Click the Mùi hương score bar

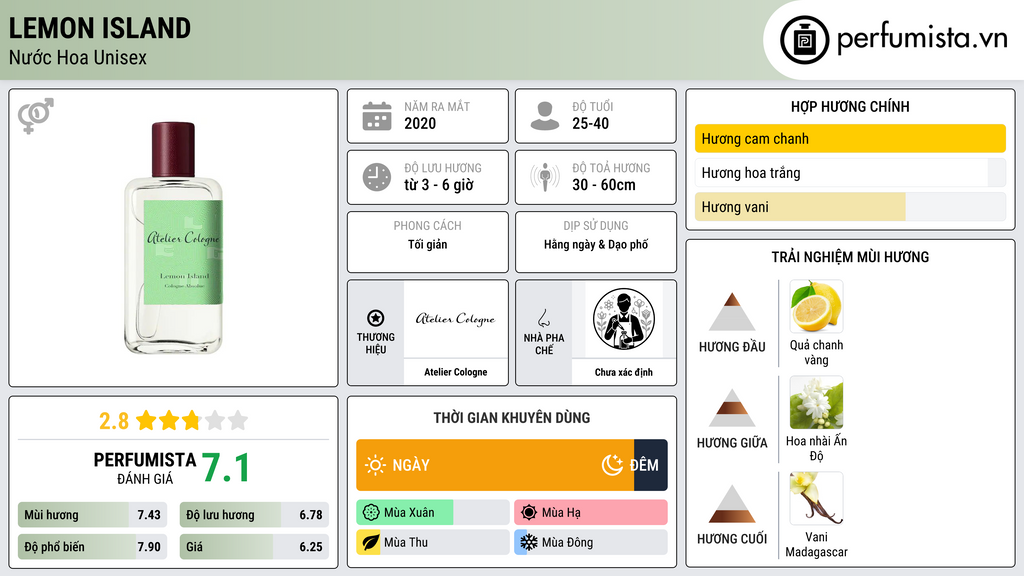(93, 515)
